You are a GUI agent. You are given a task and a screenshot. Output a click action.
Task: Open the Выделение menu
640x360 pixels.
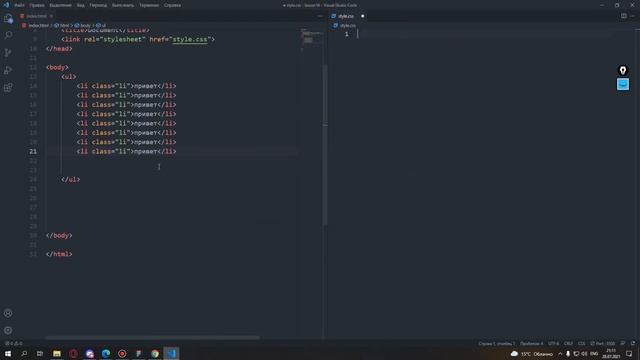(60, 5)
